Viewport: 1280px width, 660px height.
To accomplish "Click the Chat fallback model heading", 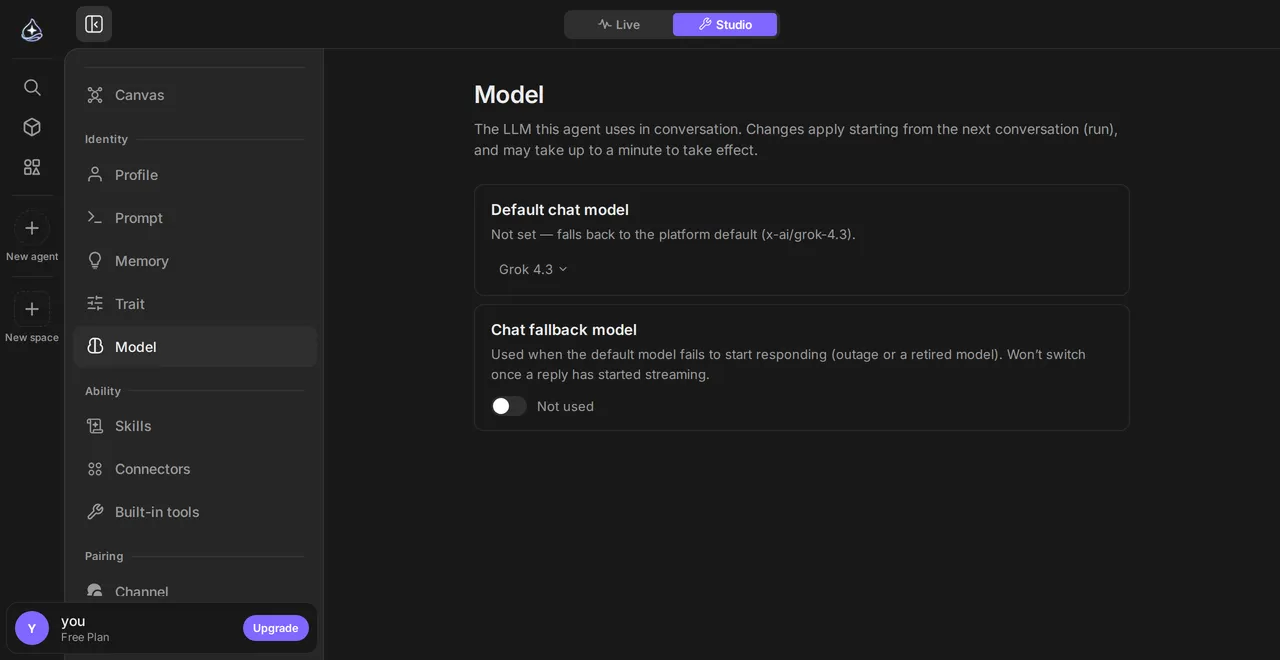I will pos(564,330).
